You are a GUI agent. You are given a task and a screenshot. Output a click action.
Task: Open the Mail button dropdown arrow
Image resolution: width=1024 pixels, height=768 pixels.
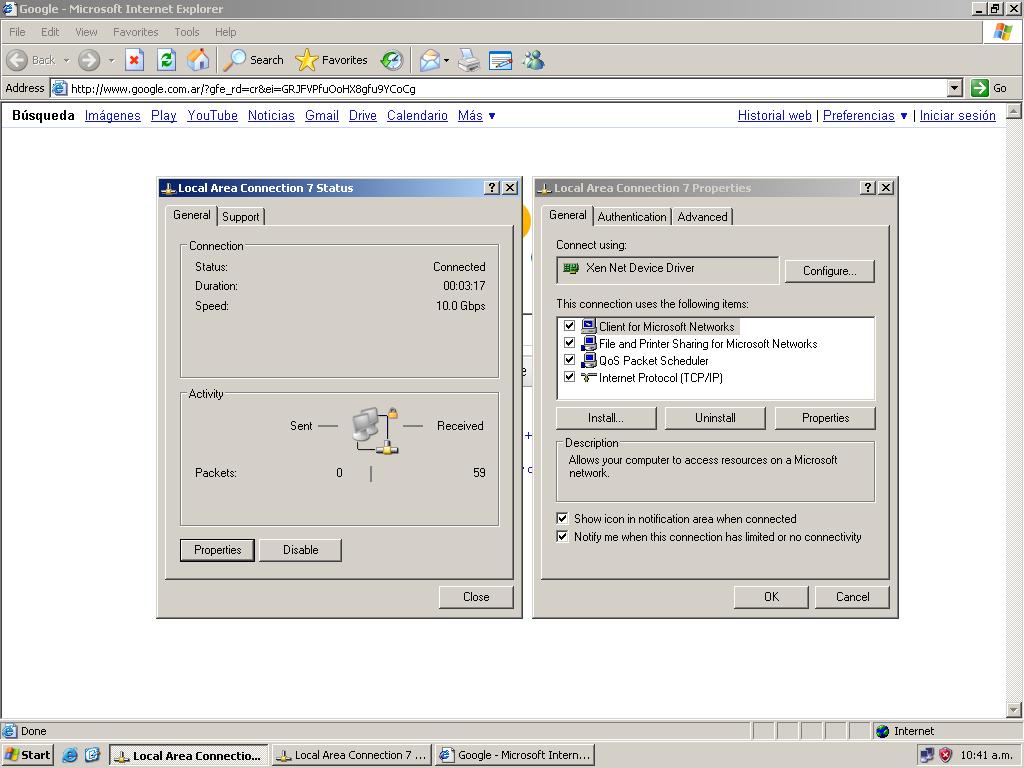point(446,60)
